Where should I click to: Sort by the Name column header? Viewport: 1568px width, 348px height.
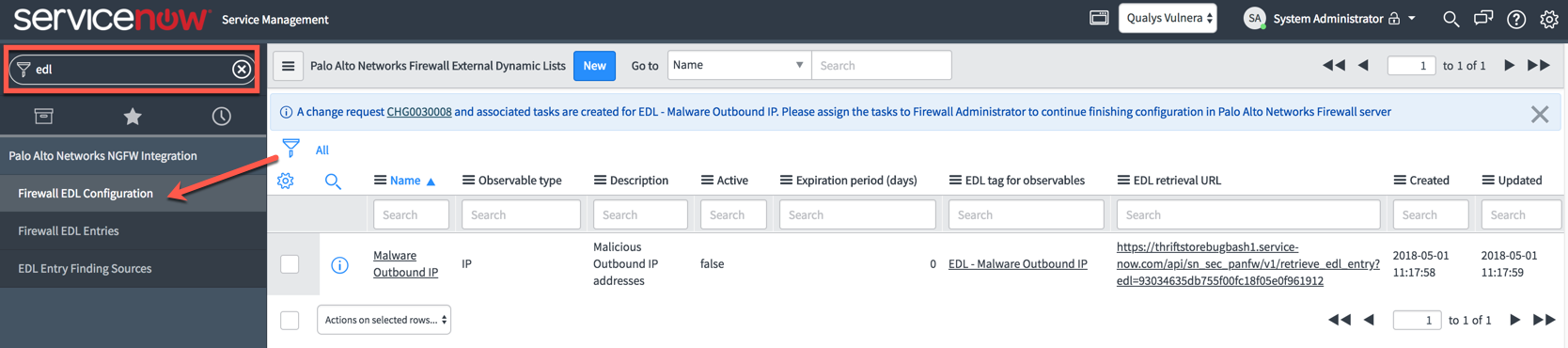(405, 181)
